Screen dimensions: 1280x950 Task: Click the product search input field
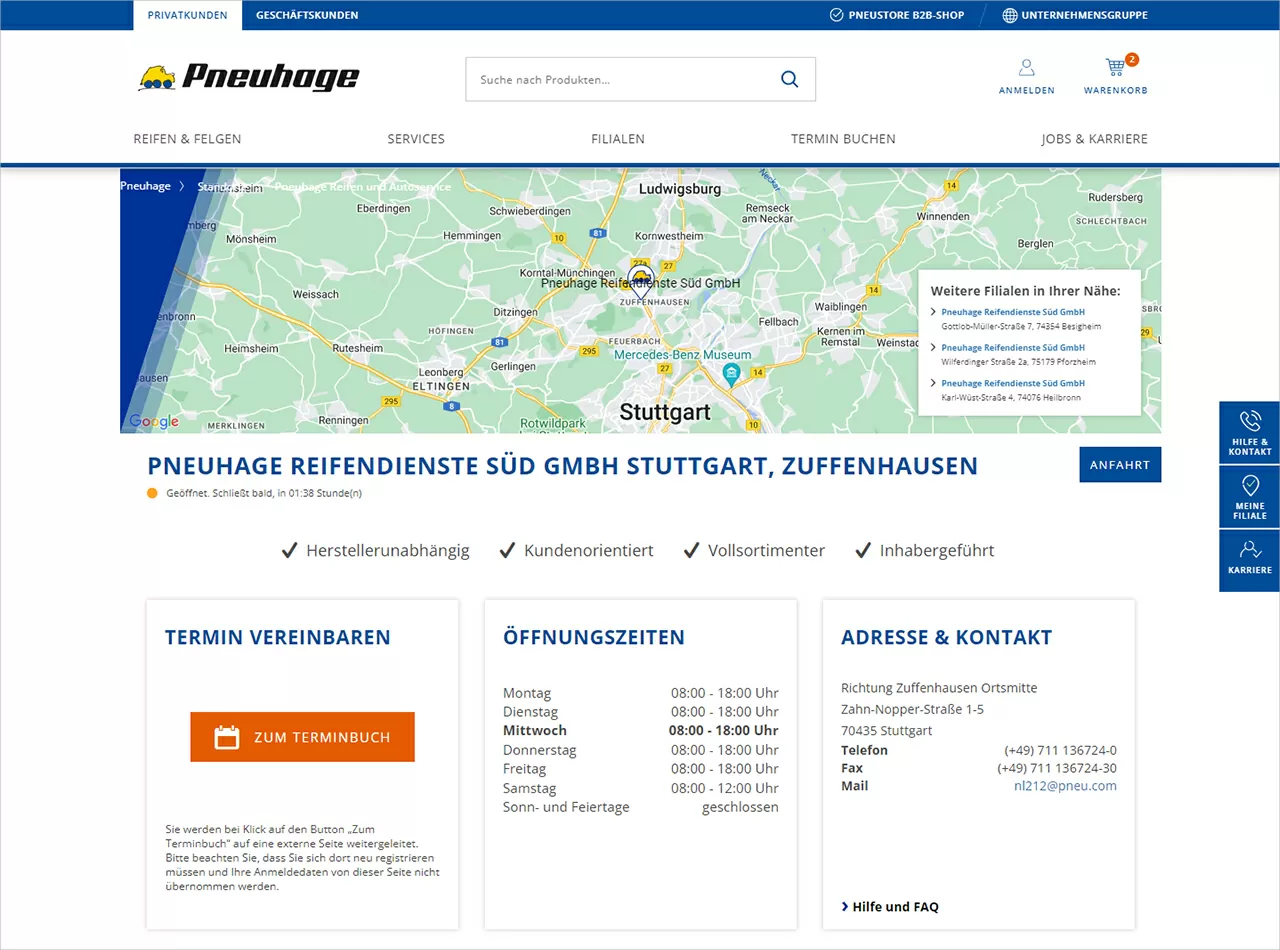click(x=600, y=79)
